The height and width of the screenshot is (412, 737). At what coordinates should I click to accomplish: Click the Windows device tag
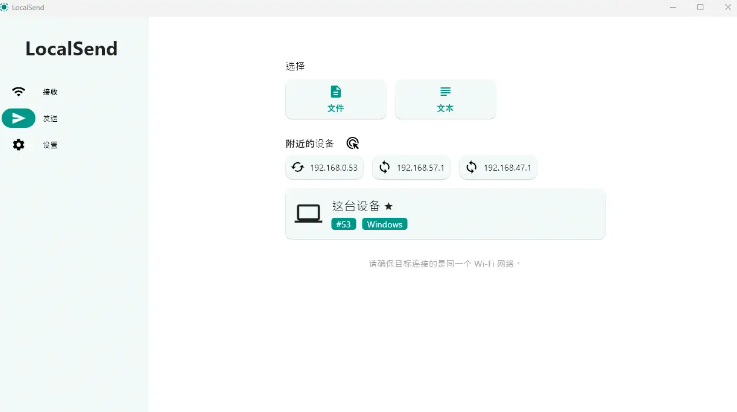[384, 224]
